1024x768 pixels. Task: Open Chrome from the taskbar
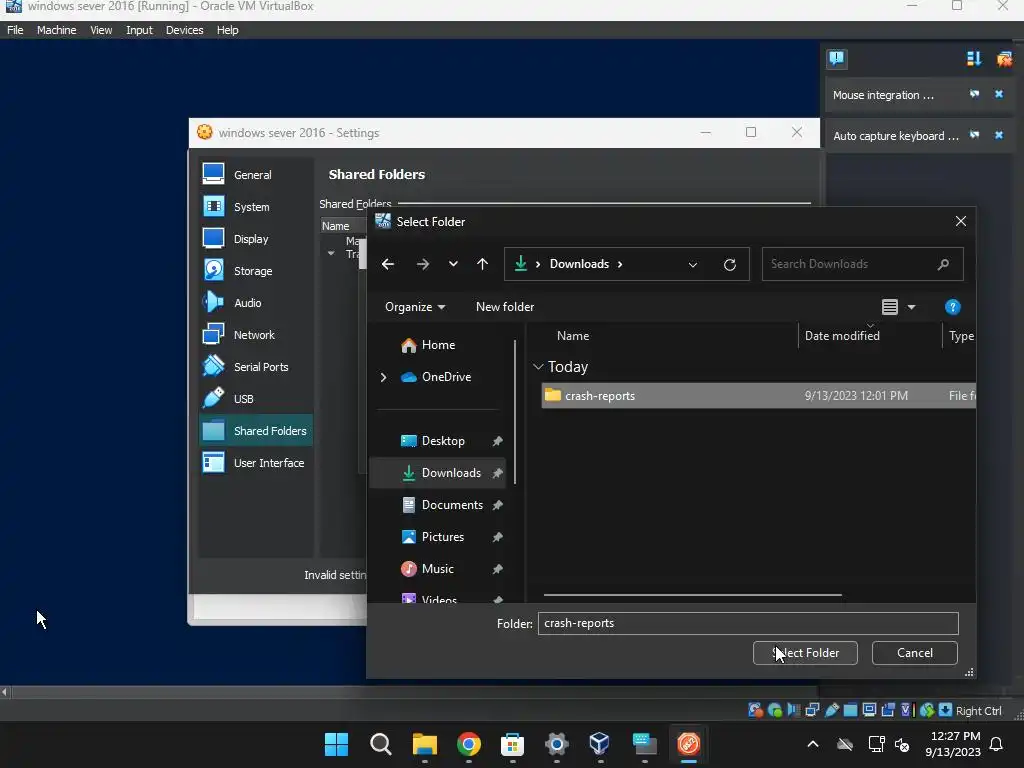point(468,744)
